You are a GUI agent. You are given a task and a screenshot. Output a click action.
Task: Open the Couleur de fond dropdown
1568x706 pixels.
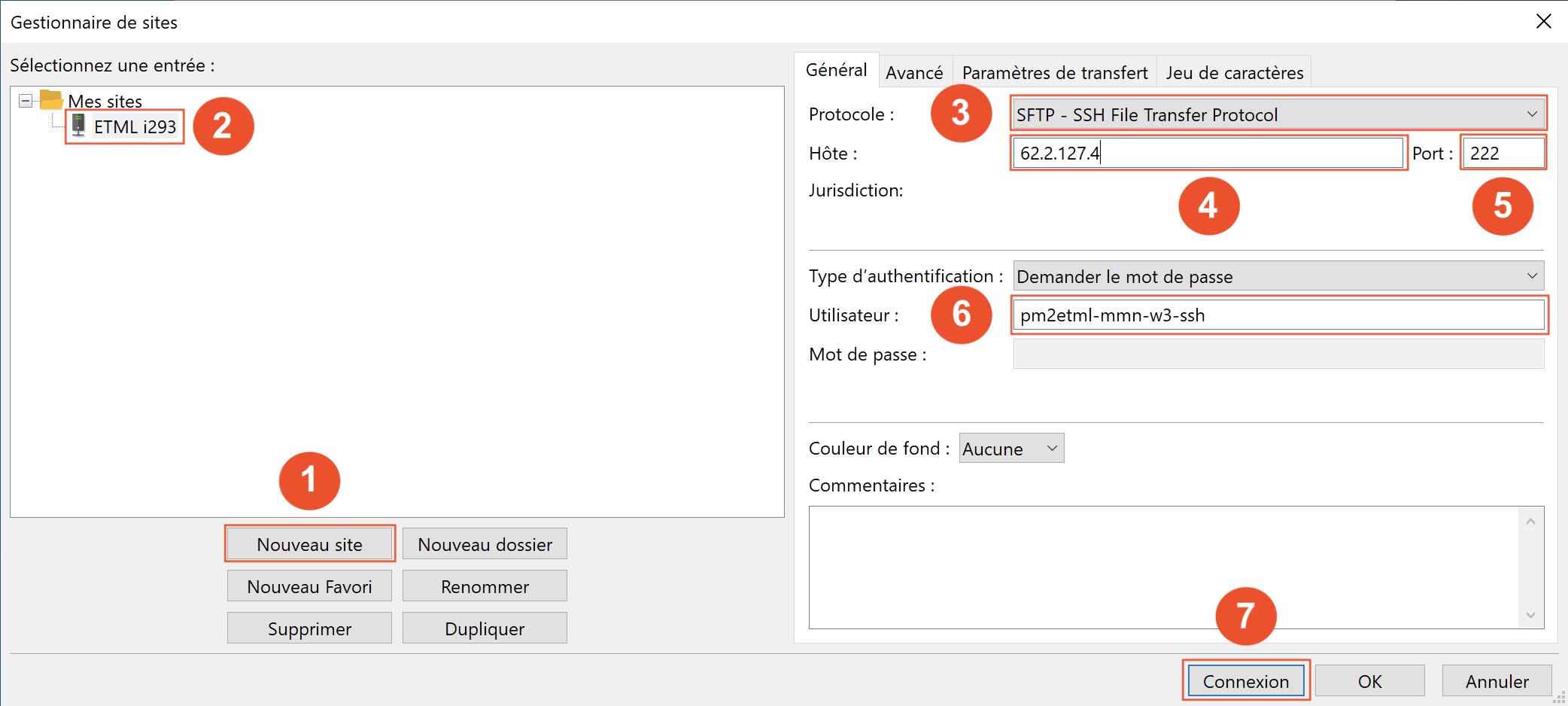1011,449
